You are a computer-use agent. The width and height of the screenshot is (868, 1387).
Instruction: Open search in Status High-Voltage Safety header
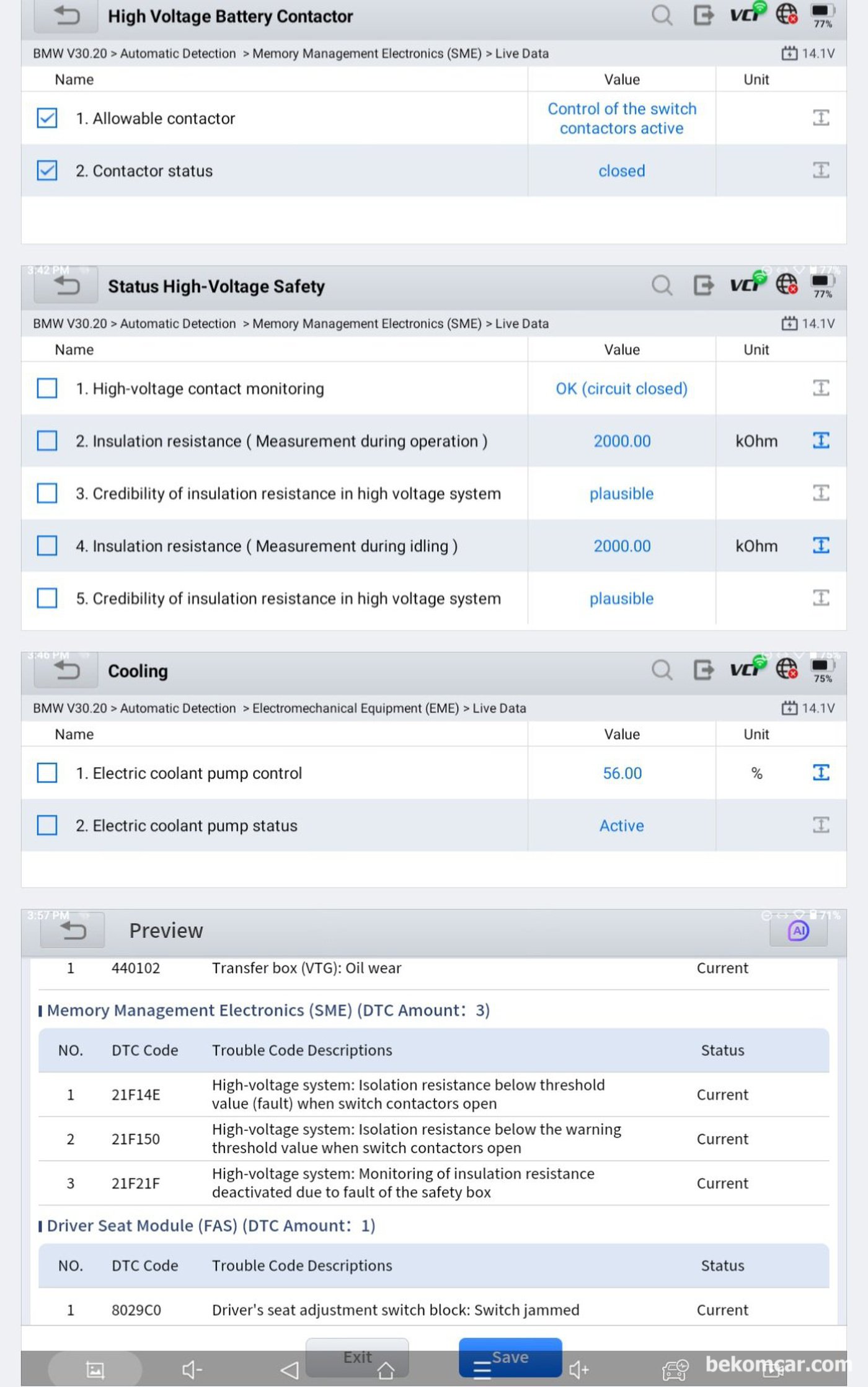coord(662,286)
